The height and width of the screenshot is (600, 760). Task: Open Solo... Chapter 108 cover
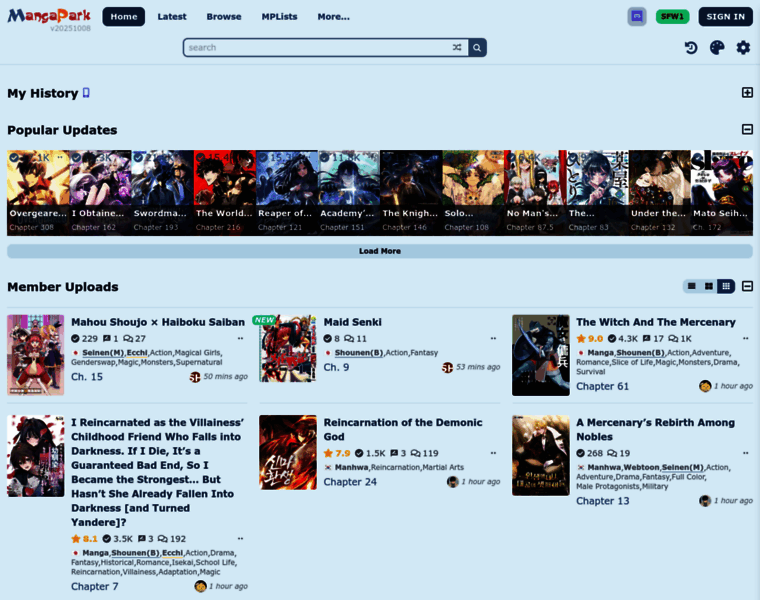[473, 193]
